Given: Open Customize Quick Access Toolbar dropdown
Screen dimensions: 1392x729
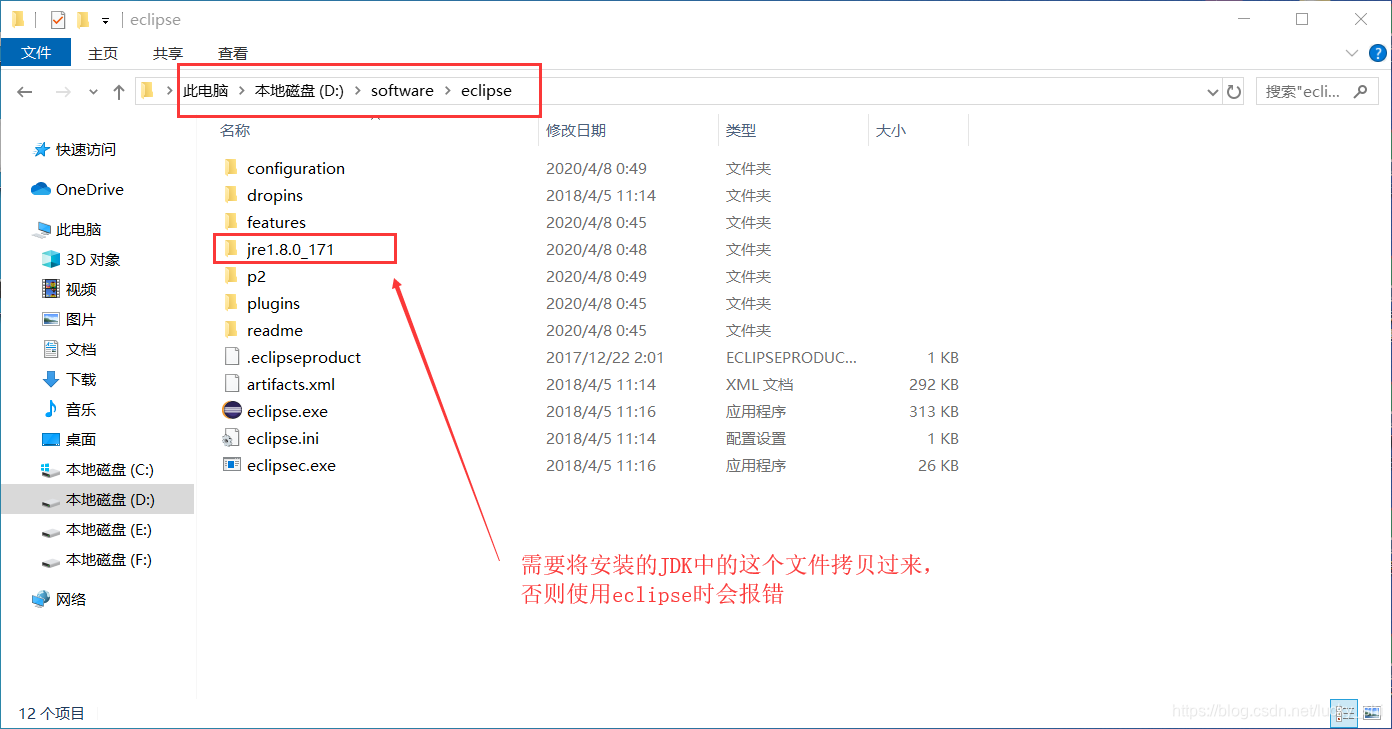Looking at the screenshot, I should (x=105, y=20).
